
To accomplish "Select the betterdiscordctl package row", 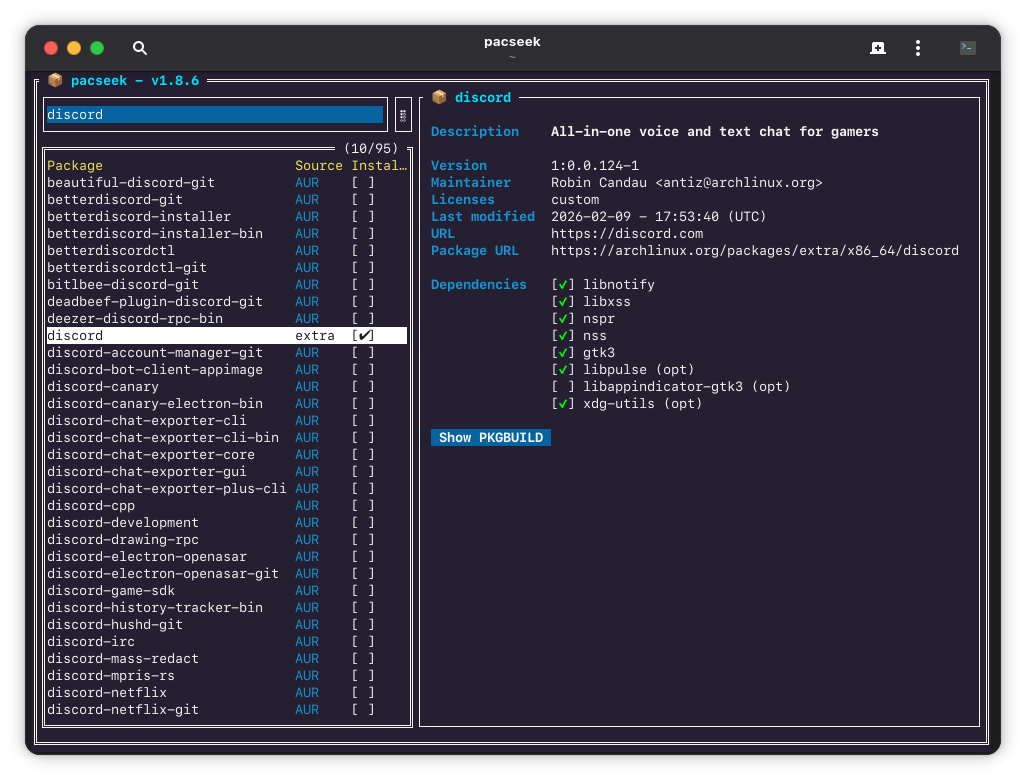I will pyautogui.click(x=226, y=251).
